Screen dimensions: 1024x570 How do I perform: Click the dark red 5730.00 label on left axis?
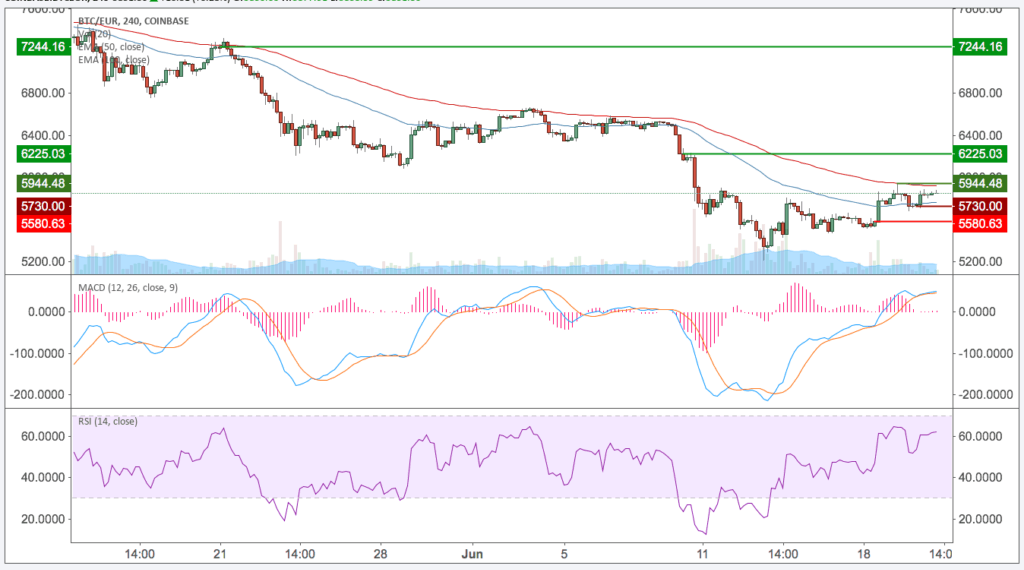[41, 206]
